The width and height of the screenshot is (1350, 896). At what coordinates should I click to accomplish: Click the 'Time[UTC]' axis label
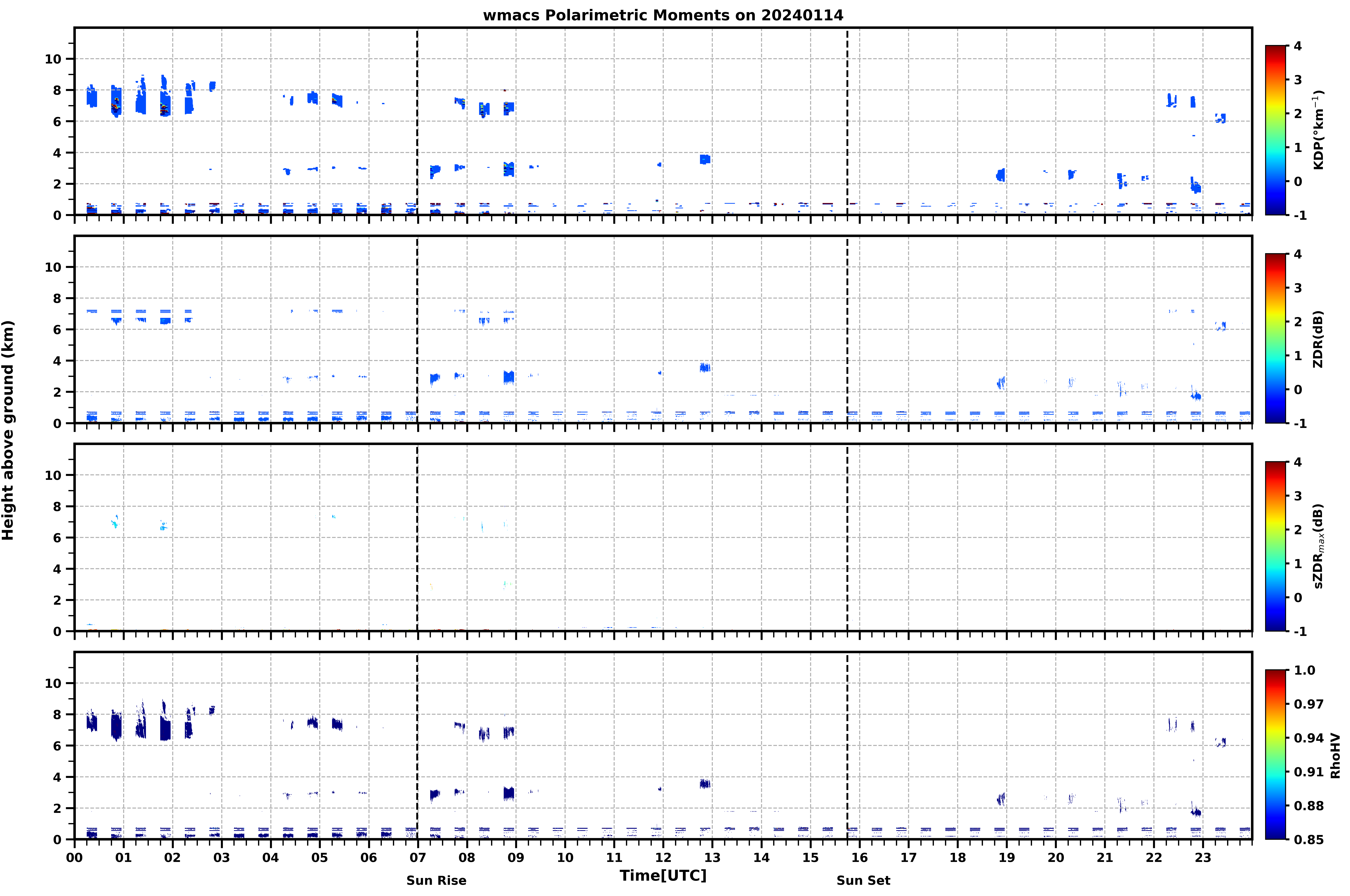[663, 875]
